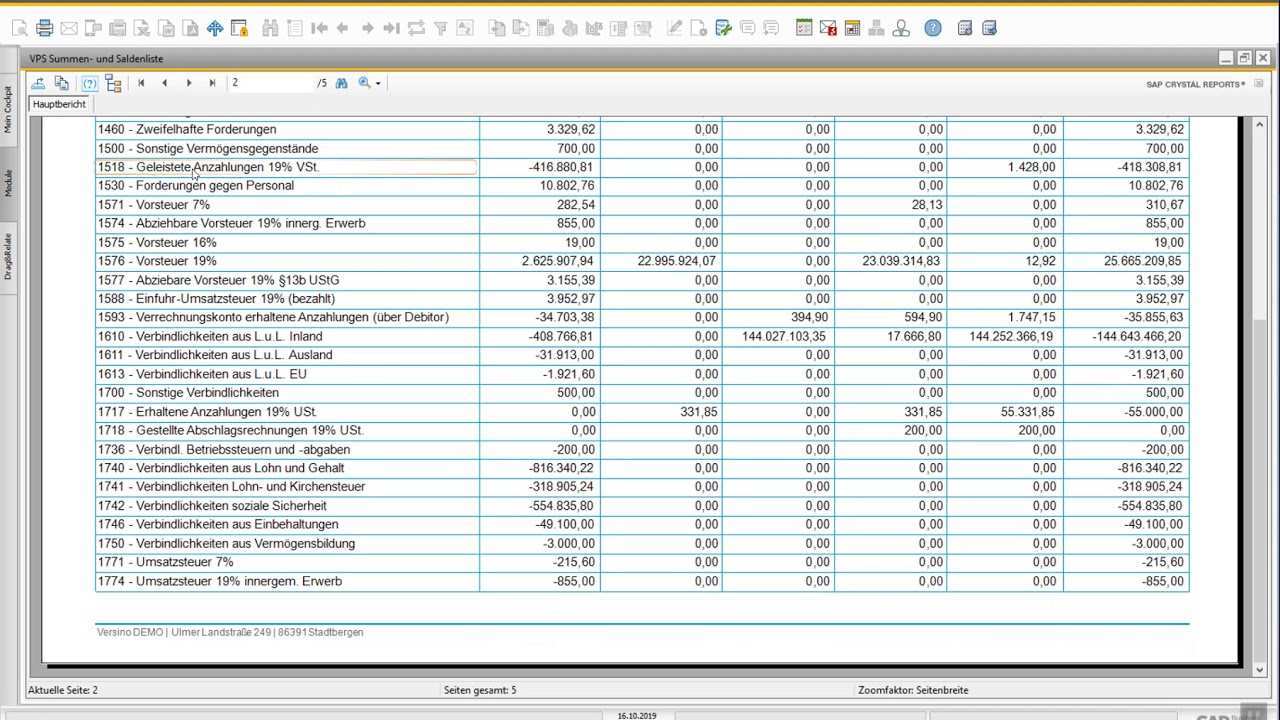
Task: Jump to the last report page
Action: pyautogui.click(x=212, y=83)
